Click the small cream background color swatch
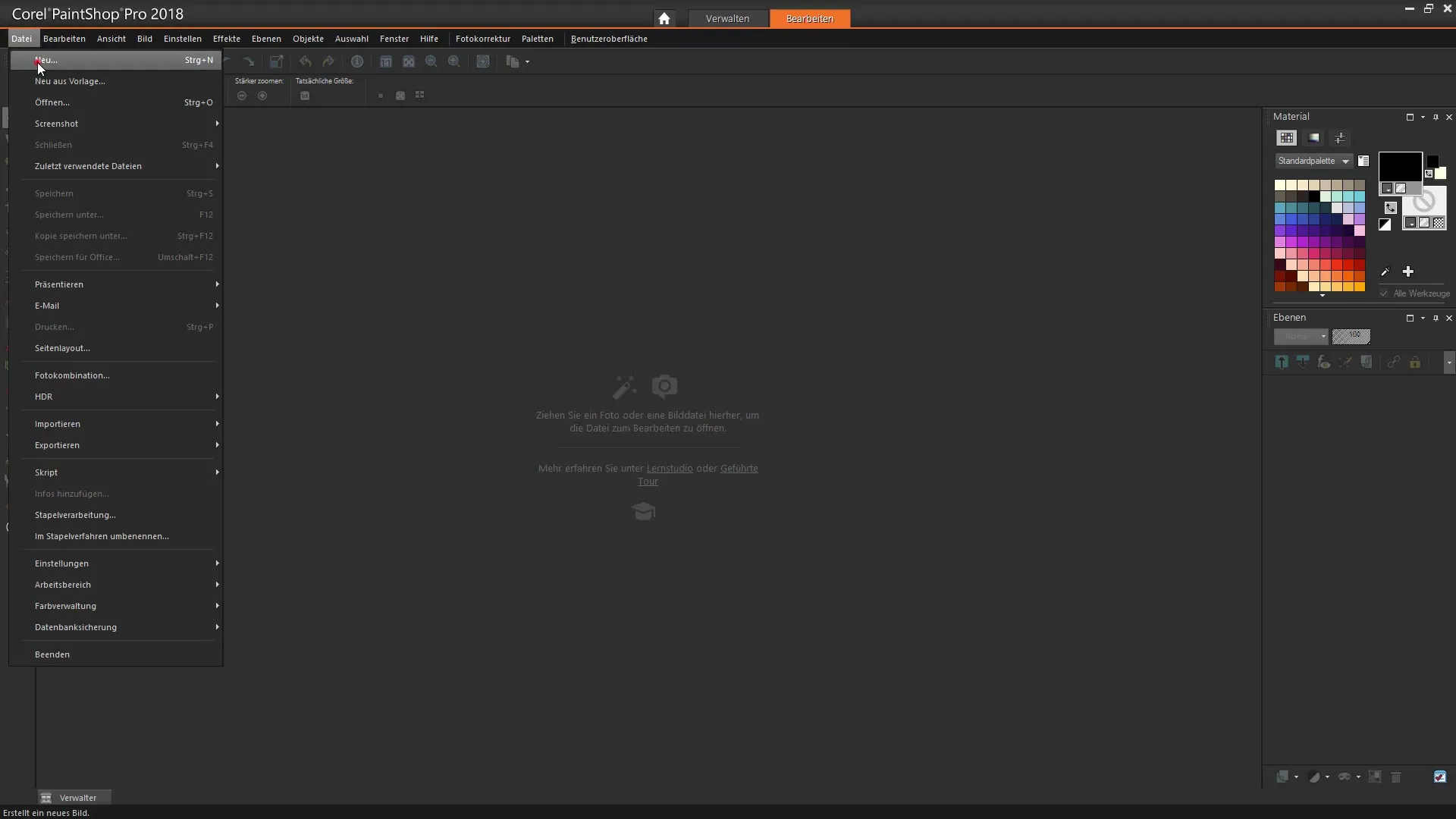This screenshot has width=1456, height=819. (1440, 173)
